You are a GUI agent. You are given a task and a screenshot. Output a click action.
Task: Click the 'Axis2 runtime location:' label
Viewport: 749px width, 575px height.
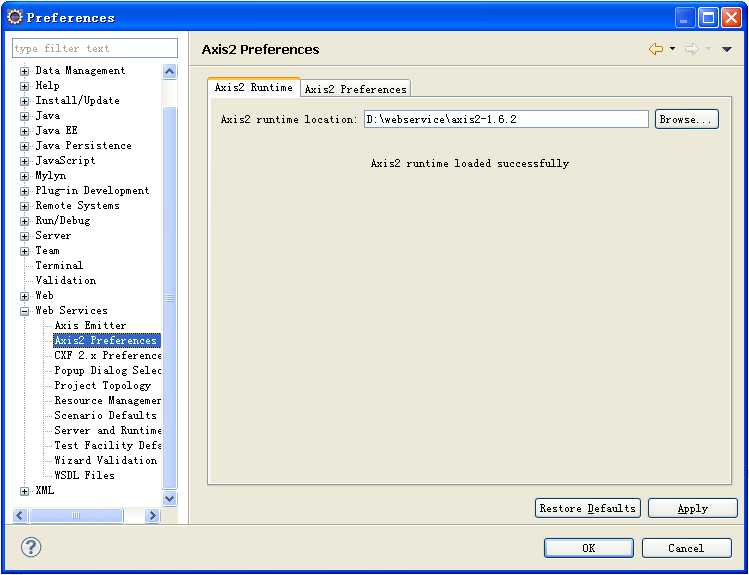289,119
